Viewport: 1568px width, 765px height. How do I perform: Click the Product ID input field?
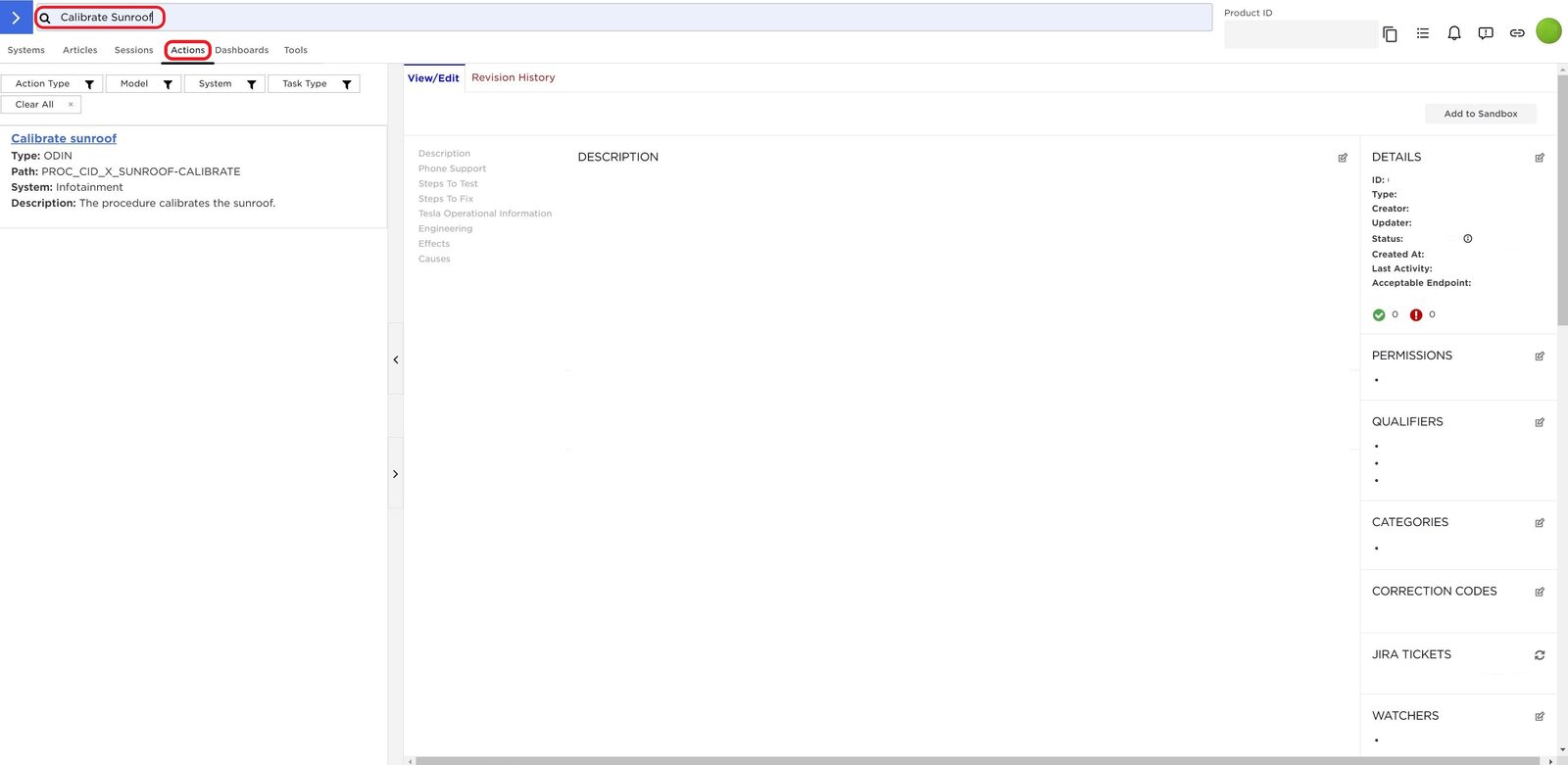click(x=1299, y=34)
